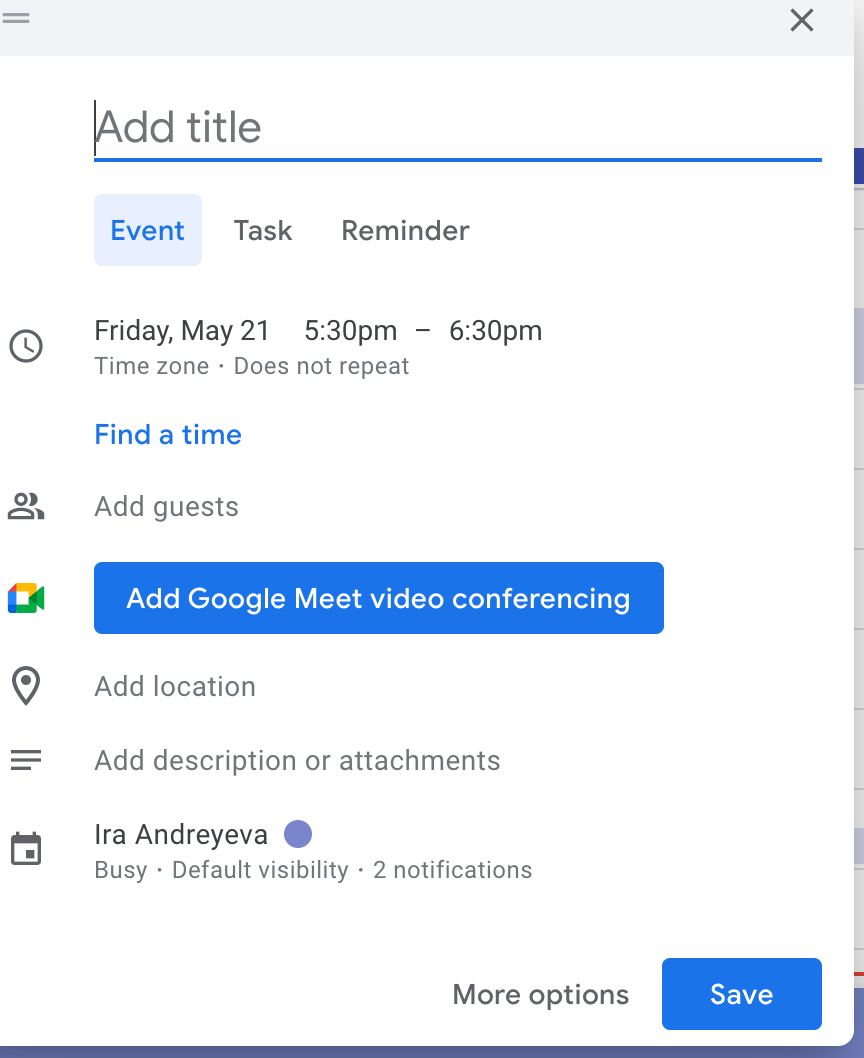Add Google Meet video conferencing

point(379,598)
